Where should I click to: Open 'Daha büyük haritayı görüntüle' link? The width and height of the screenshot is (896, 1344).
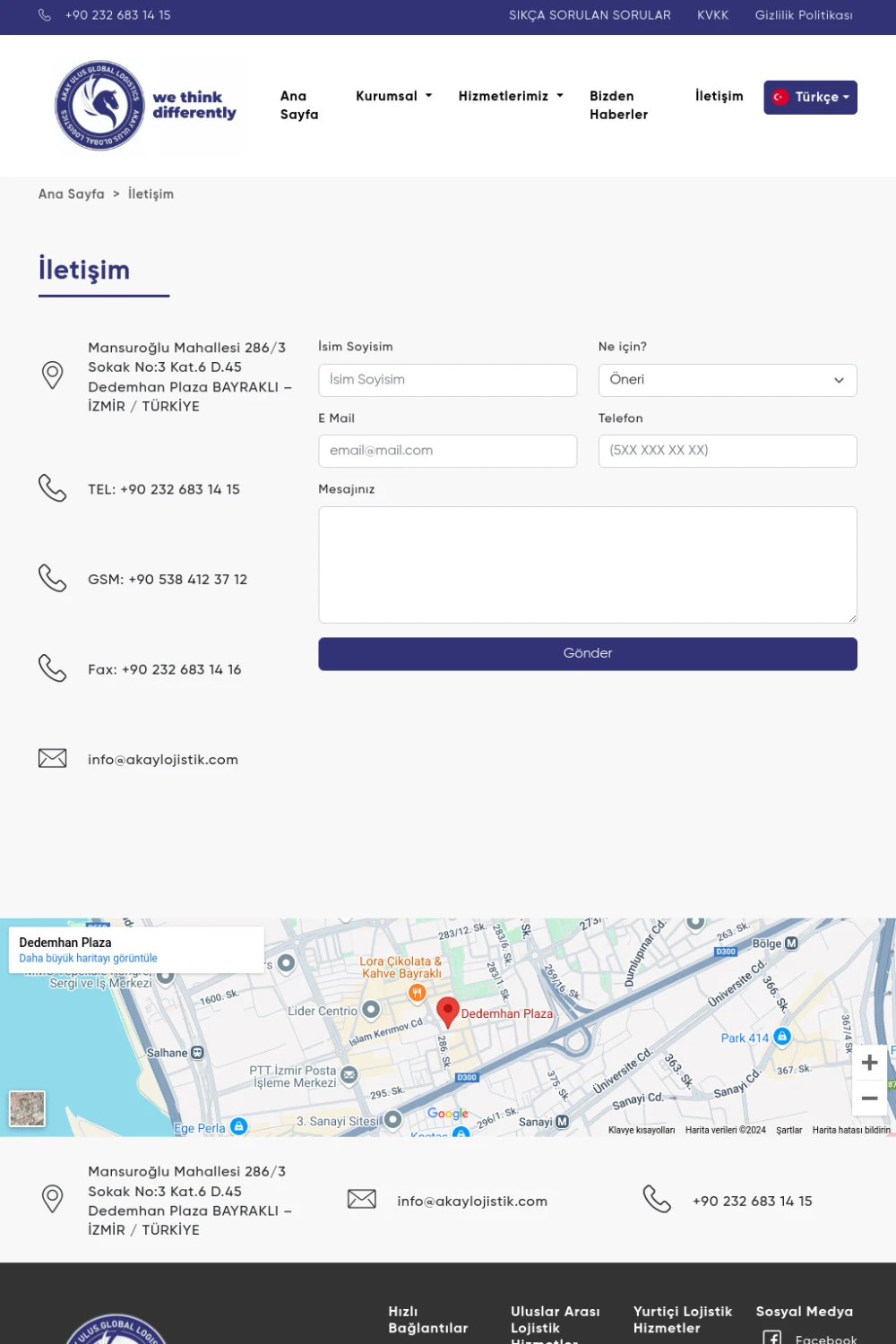(x=88, y=959)
